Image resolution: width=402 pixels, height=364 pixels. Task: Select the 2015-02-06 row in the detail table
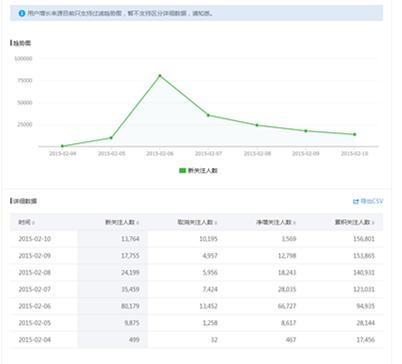(x=197, y=306)
